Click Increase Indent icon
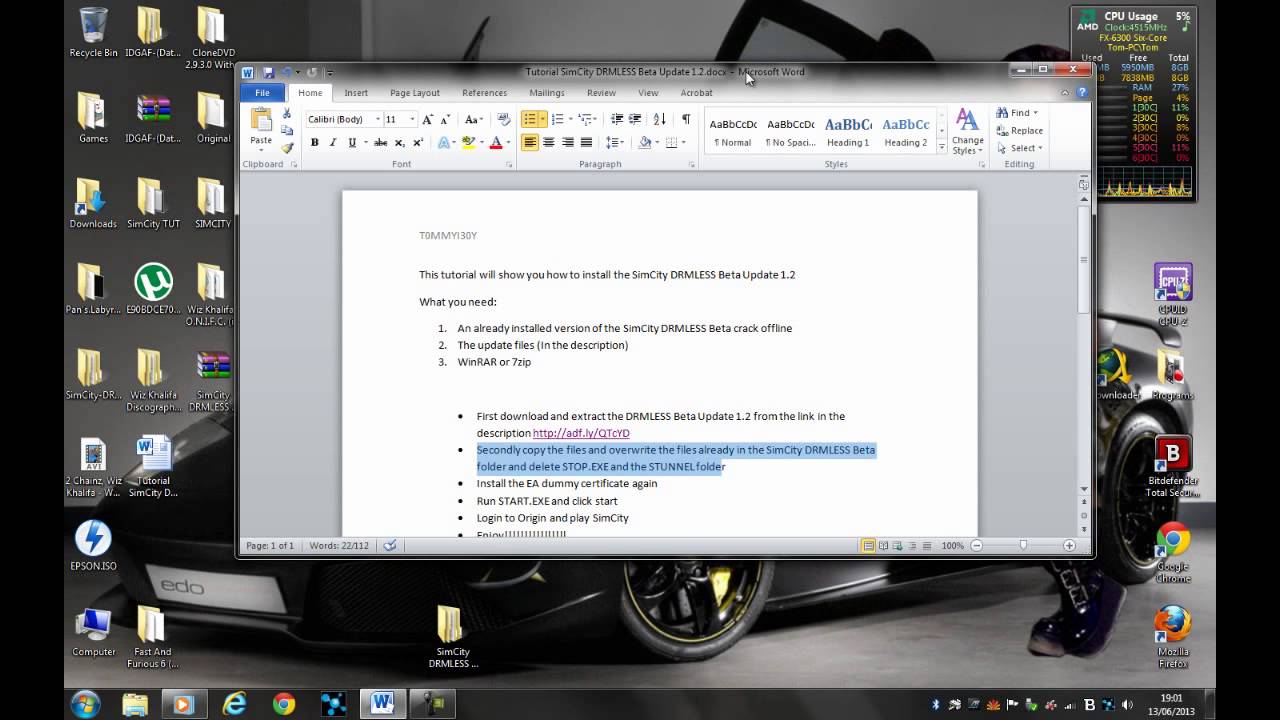The image size is (1280, 720). coord(635,119)
